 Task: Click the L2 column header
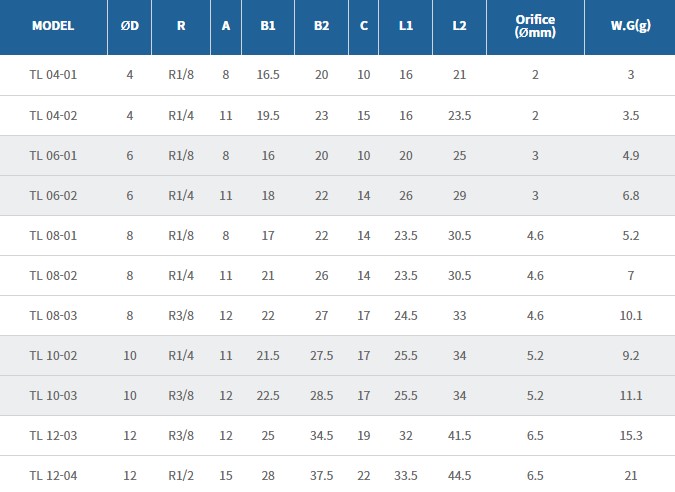459,26
